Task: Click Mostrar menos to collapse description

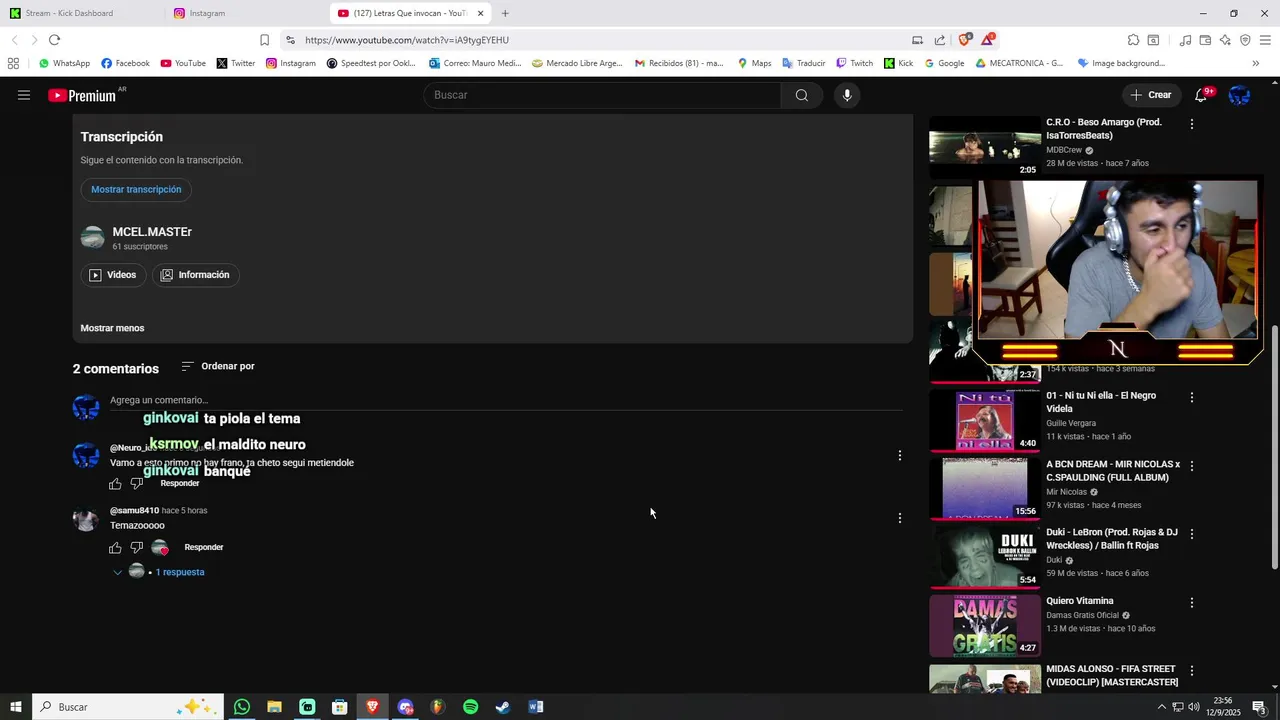Action: tap(112, 328)
